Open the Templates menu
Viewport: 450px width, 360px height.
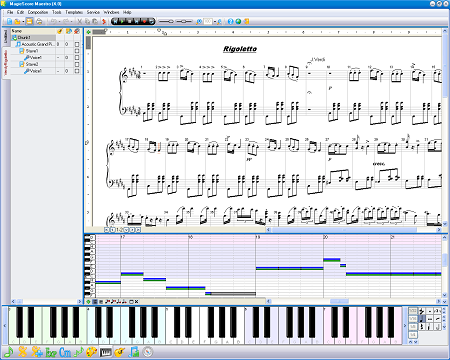(74, 12)
